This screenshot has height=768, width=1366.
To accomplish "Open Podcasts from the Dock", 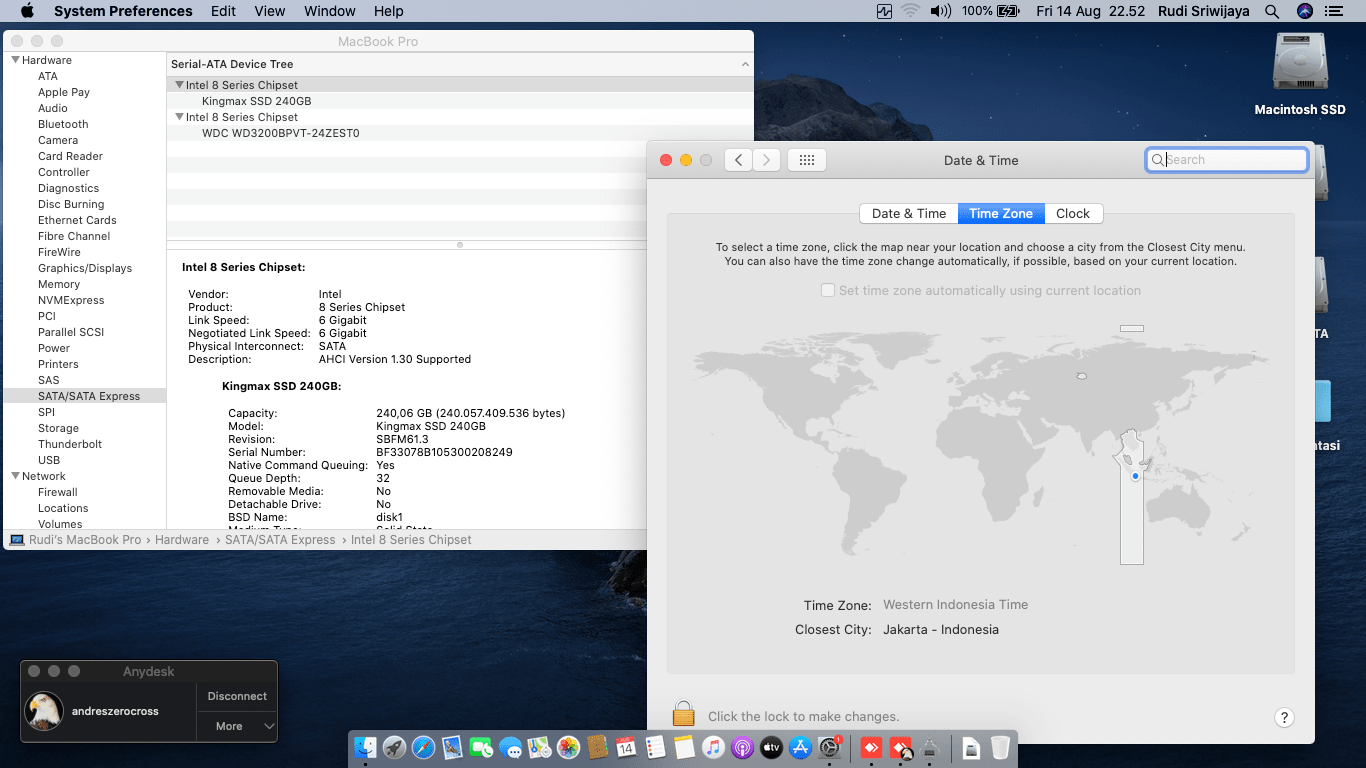I will (742, 747).
